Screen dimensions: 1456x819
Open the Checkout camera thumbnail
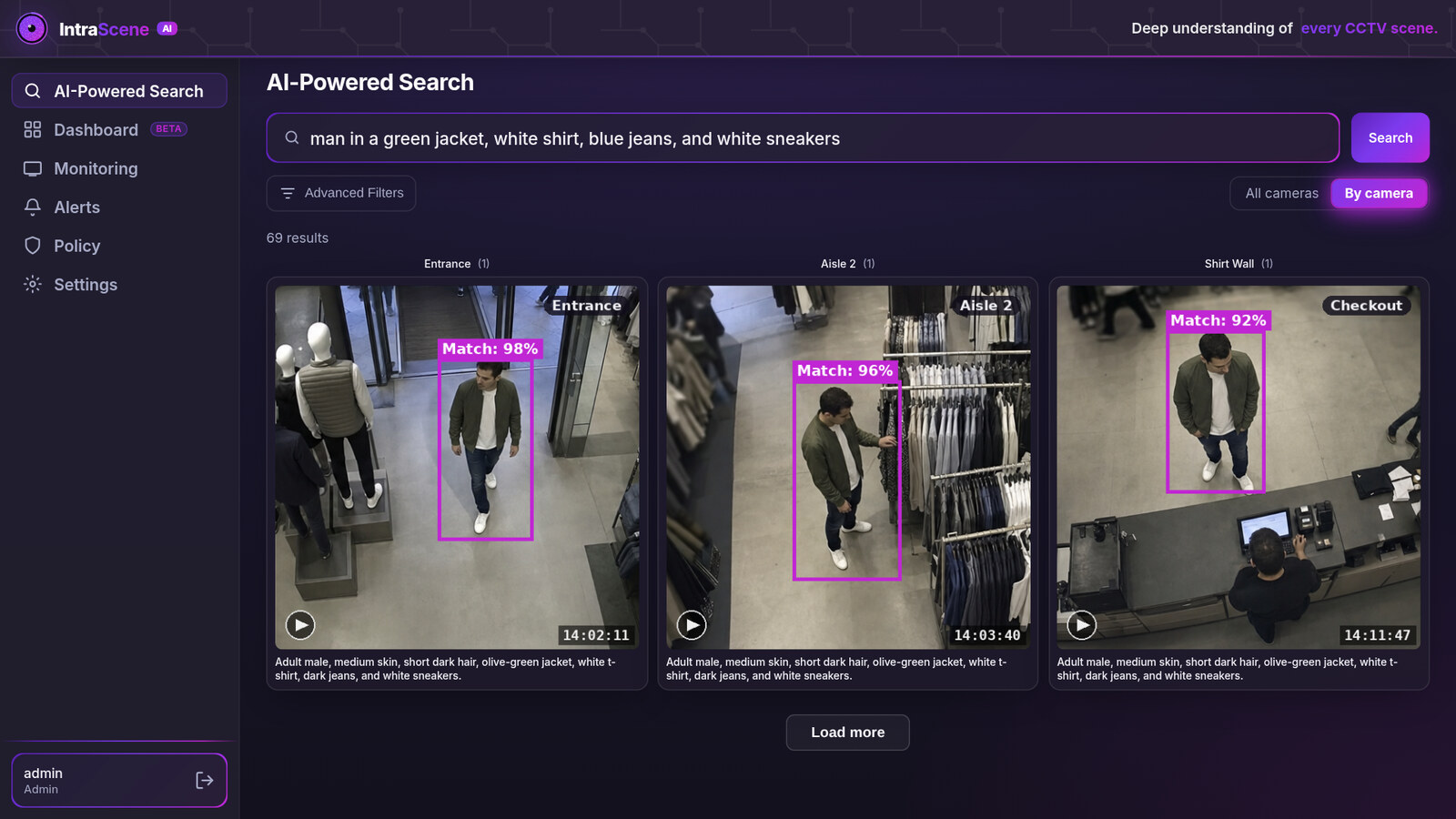pos(1239,467)
